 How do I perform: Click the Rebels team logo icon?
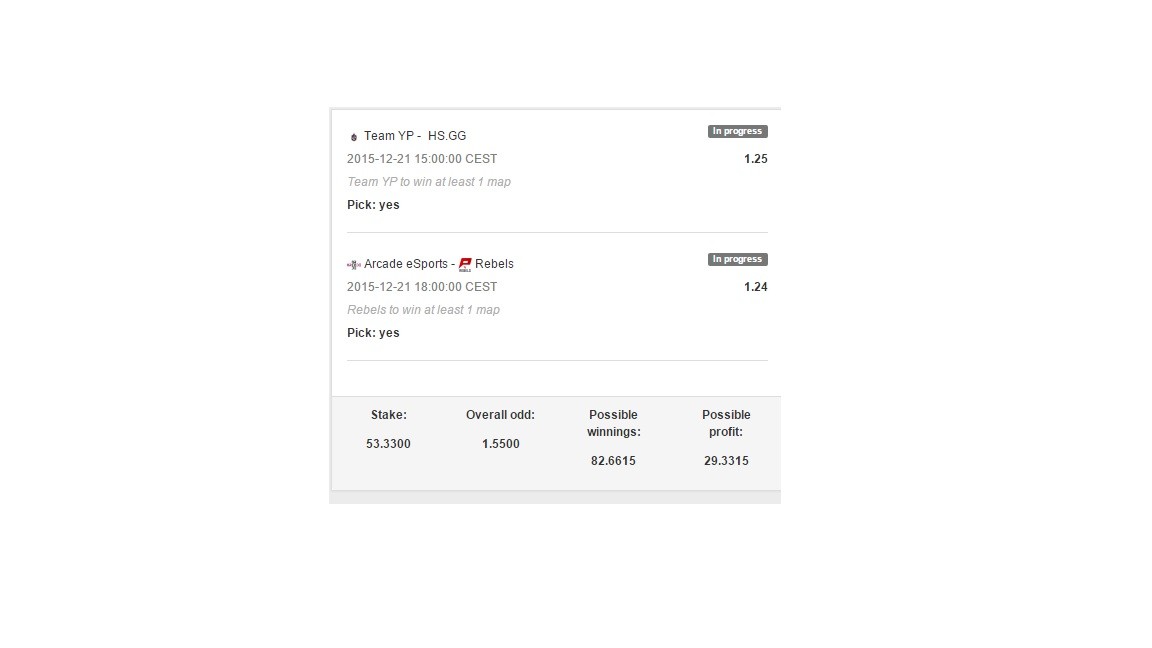[464, 264]
